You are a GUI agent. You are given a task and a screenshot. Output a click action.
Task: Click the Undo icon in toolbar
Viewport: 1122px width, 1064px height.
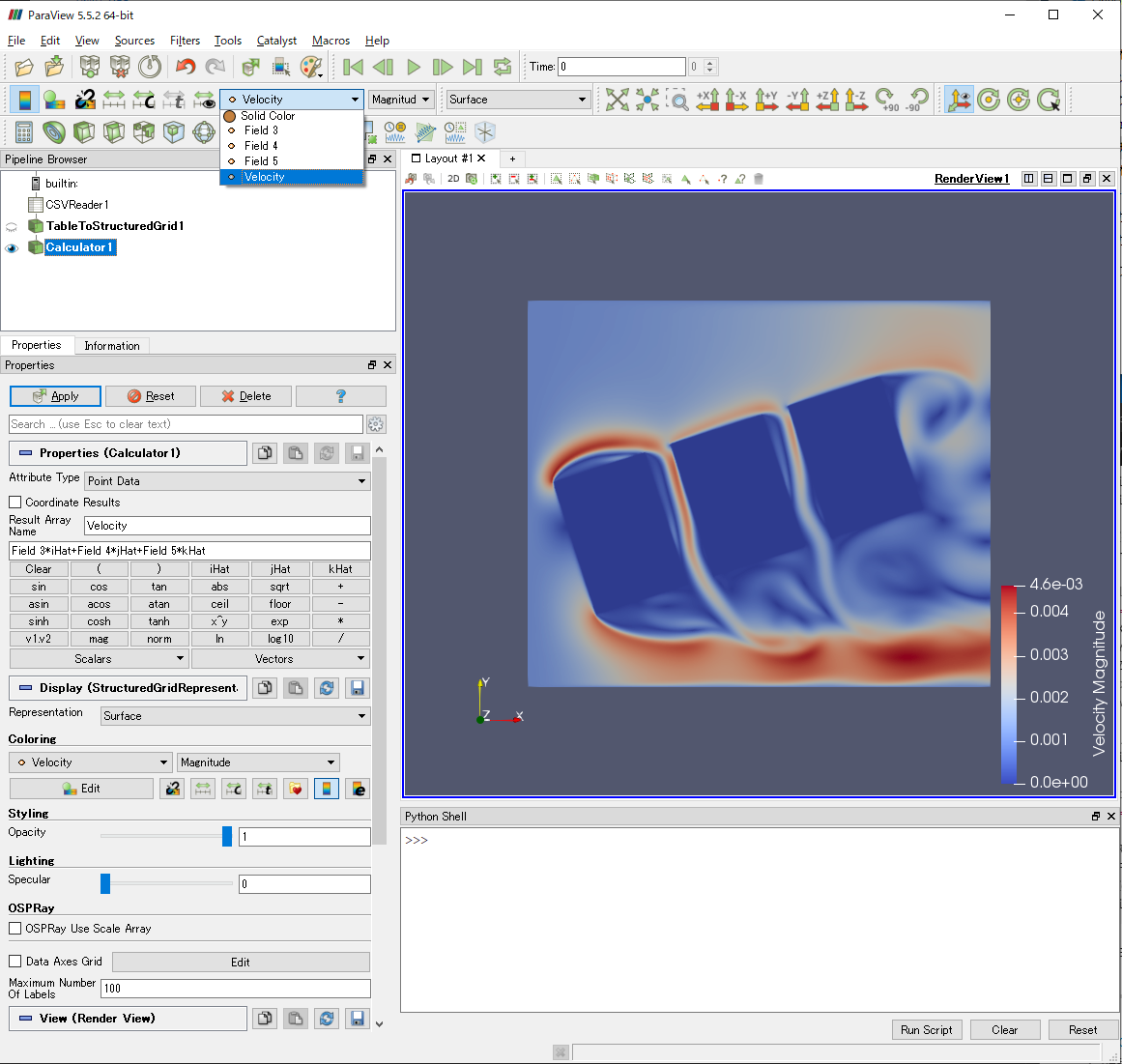pyautogui.click(x=186, y=67)
